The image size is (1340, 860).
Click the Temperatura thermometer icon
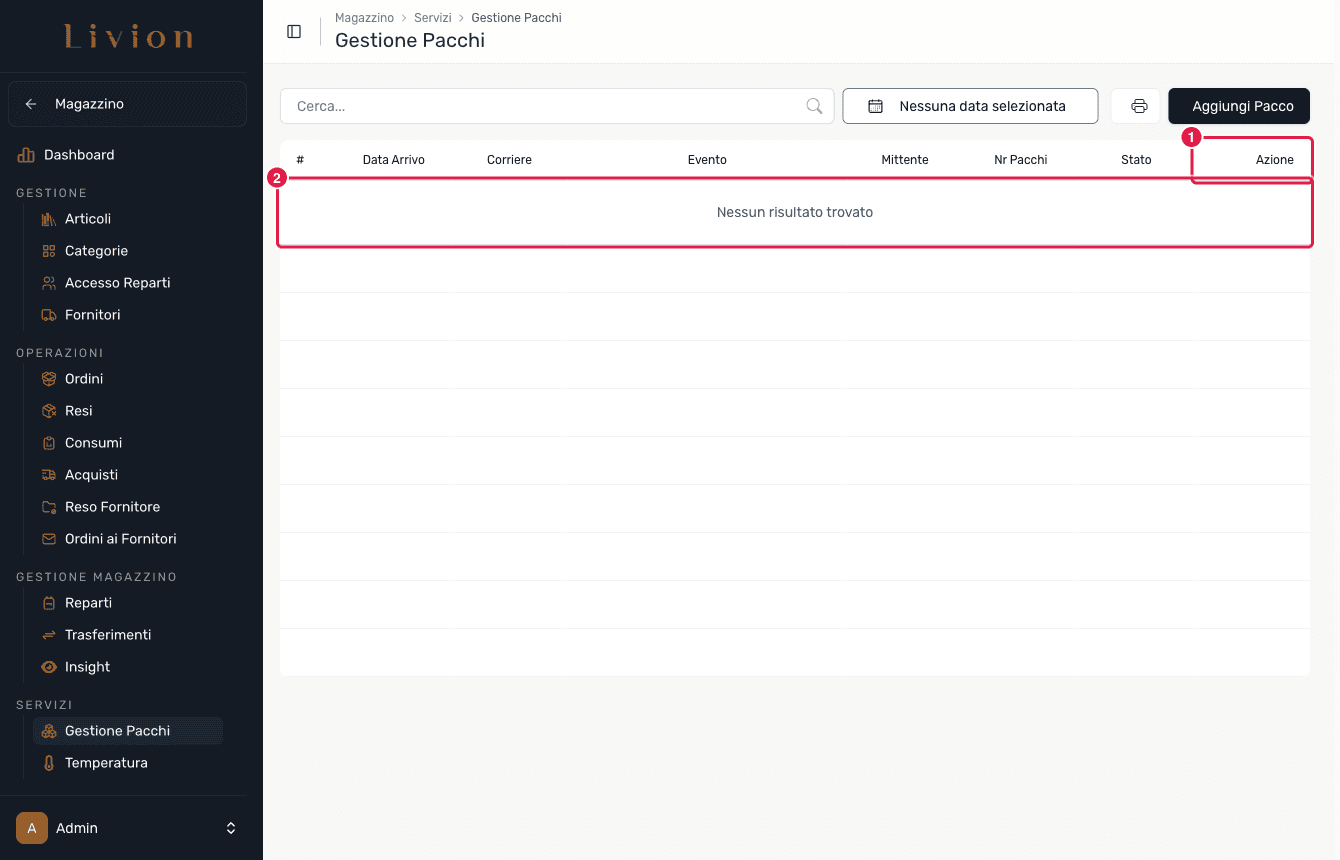(x=48, y=763)
